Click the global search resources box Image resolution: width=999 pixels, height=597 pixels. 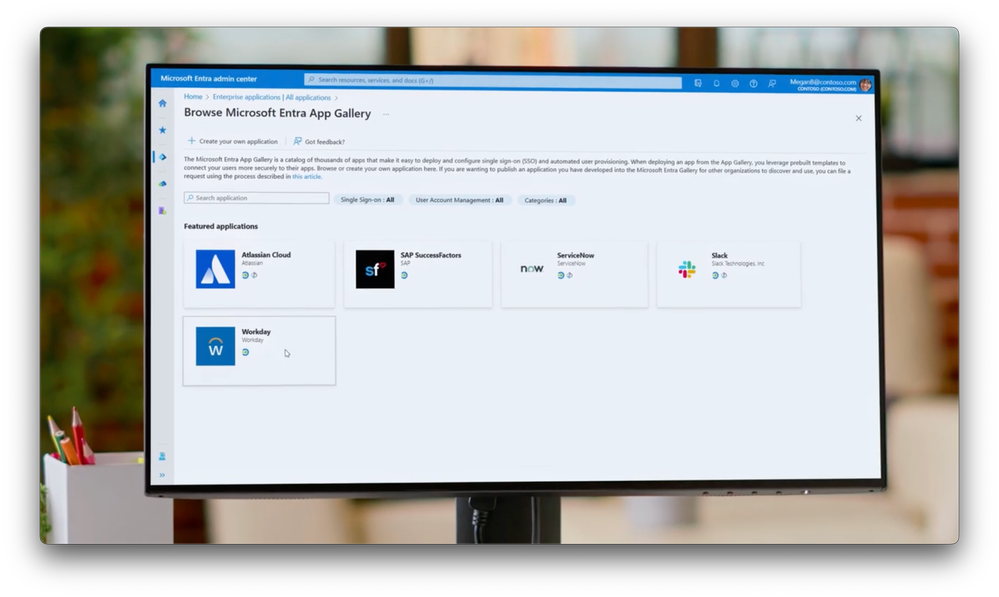(x=492, y=81)
